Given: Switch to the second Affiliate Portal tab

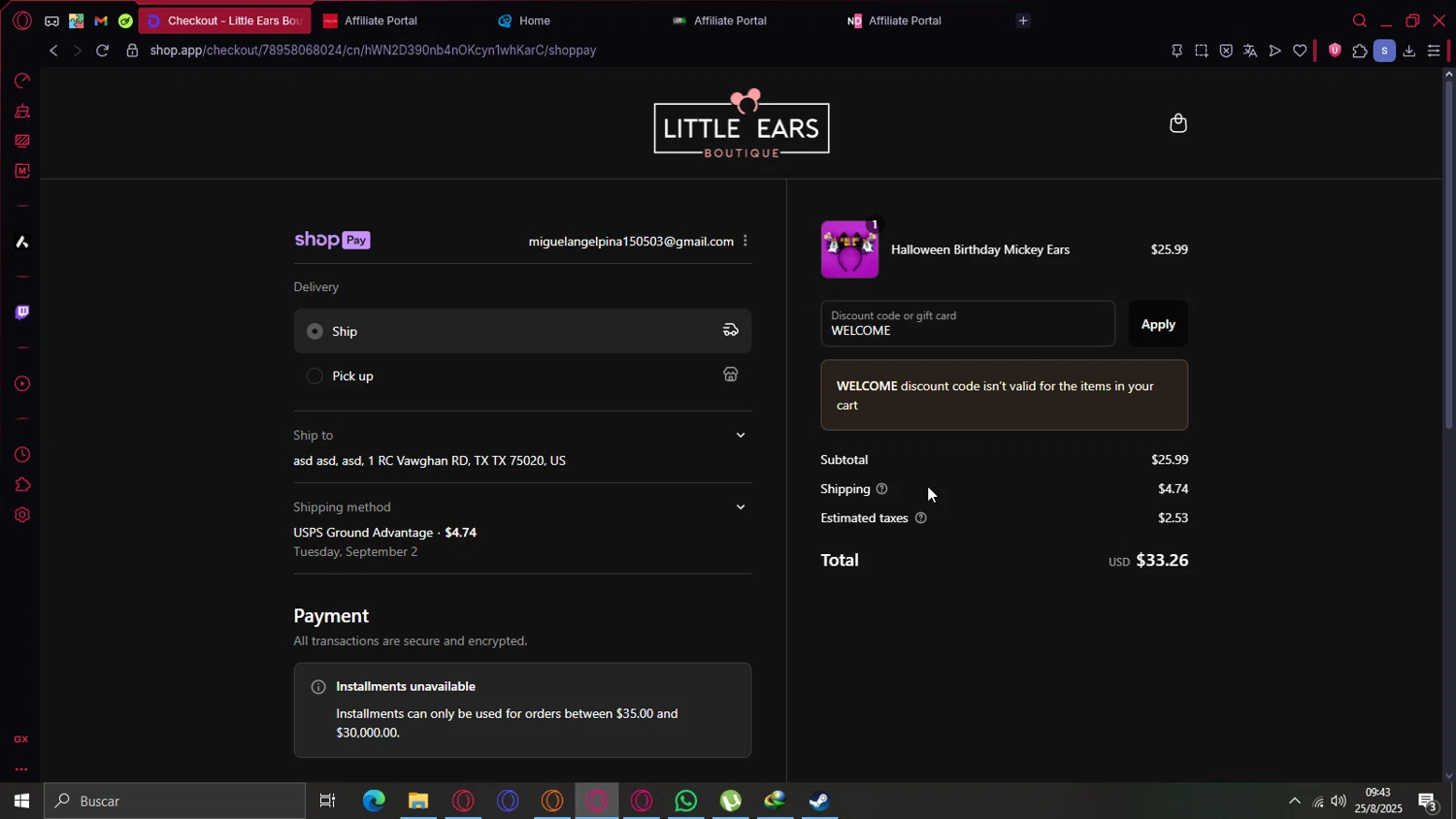Looking at the screenshot, I should [x=400, y=20].
